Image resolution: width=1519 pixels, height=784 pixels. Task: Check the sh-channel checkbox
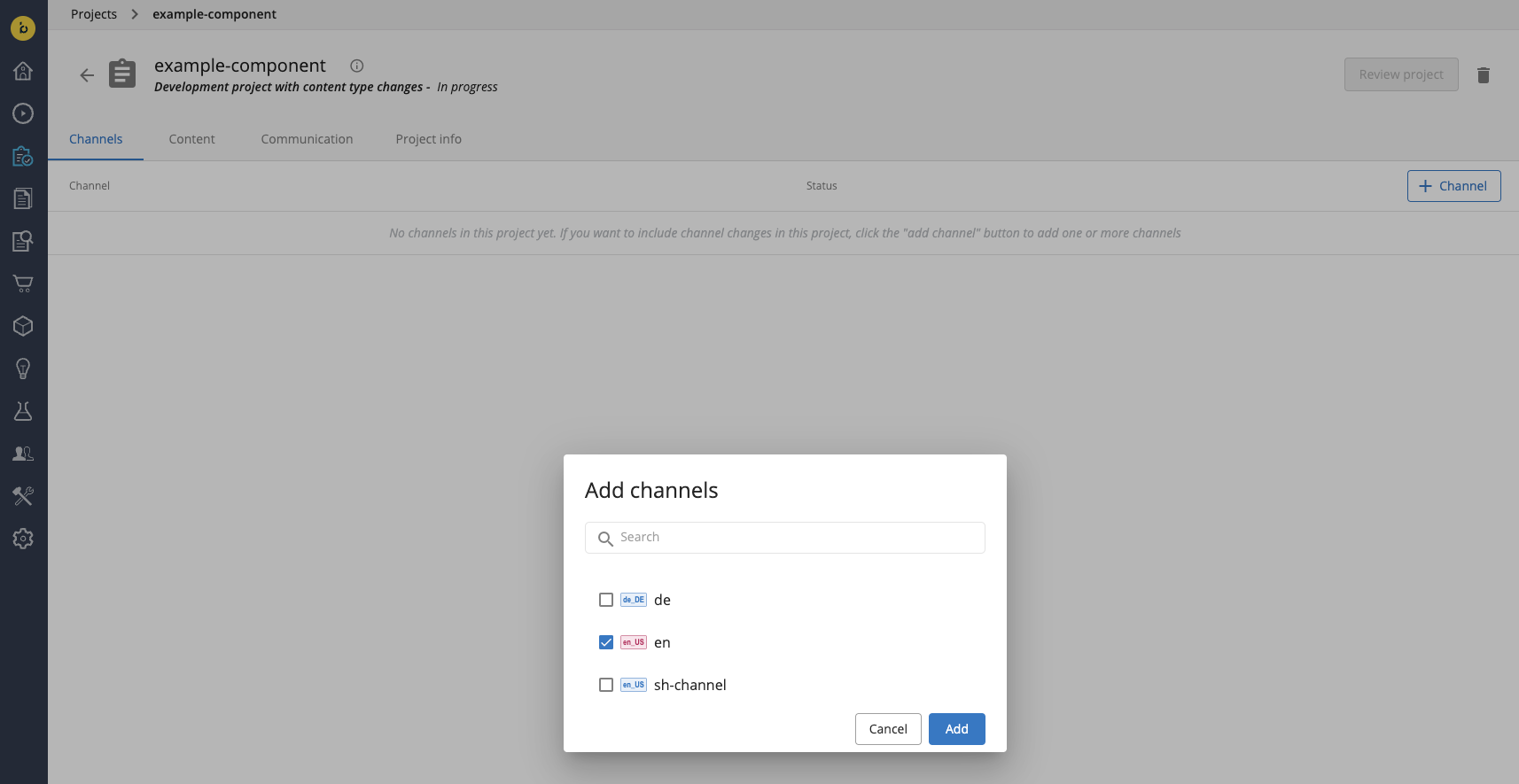coord(606,685)
